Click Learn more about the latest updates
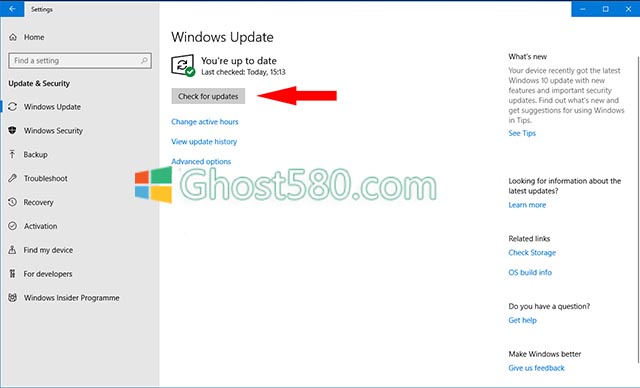This screenshot has height=388, width=640. [x=527, y=205]
